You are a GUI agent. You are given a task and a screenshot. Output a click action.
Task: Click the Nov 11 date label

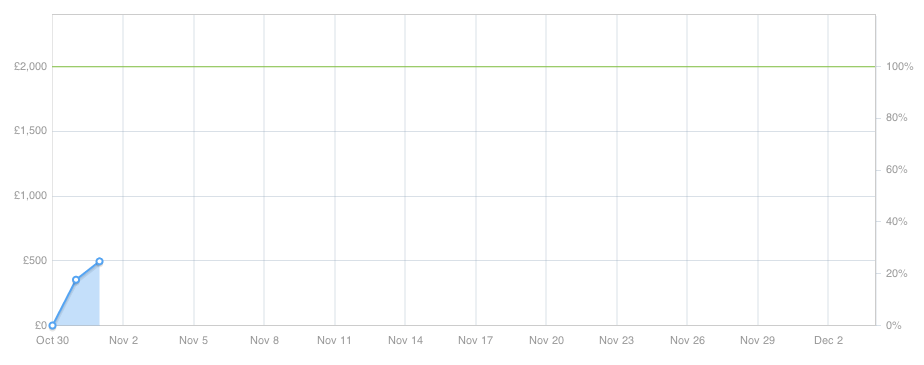(334, 340)
